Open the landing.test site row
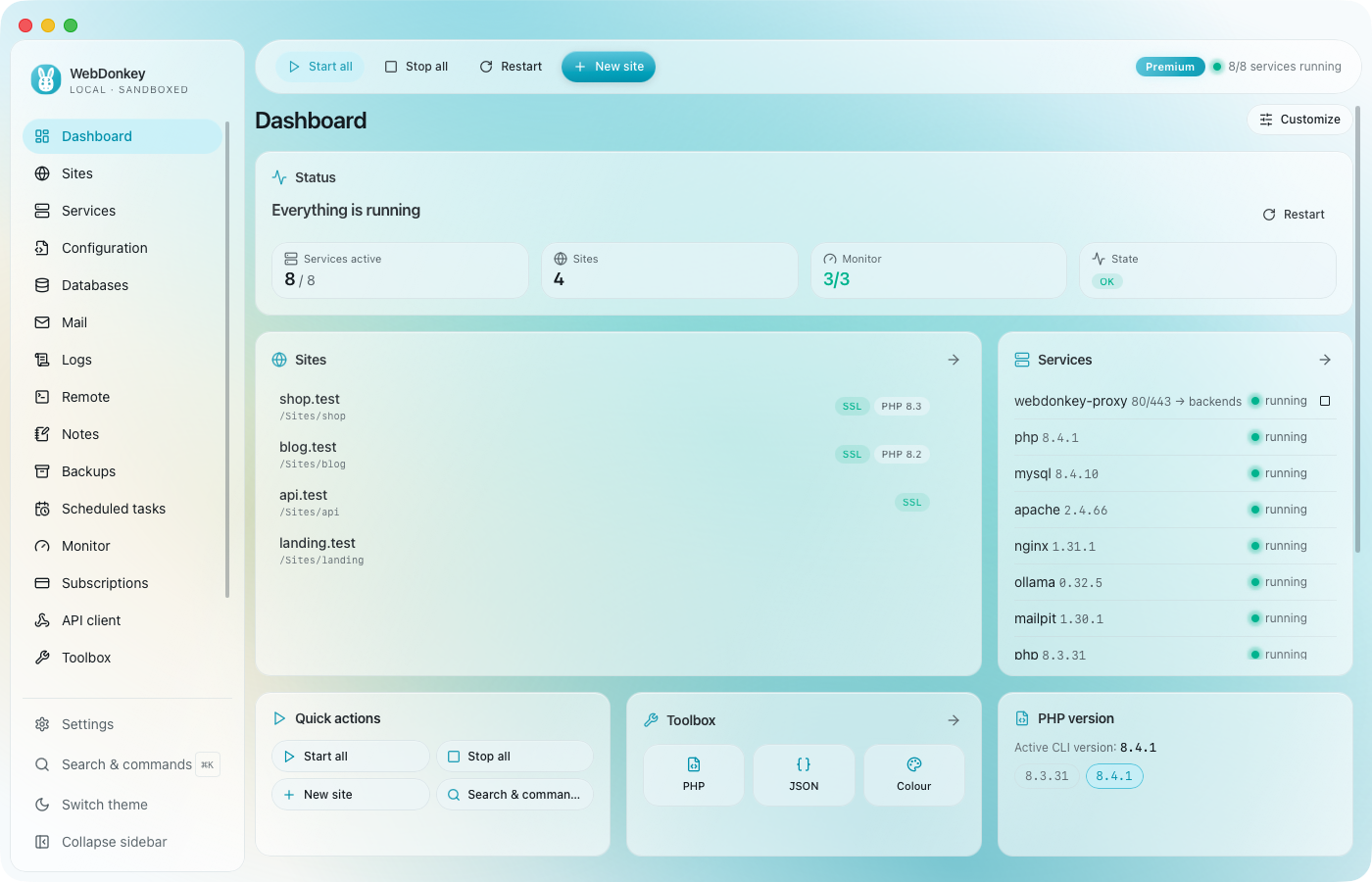Screen dimensions: 1372x882 605,551
